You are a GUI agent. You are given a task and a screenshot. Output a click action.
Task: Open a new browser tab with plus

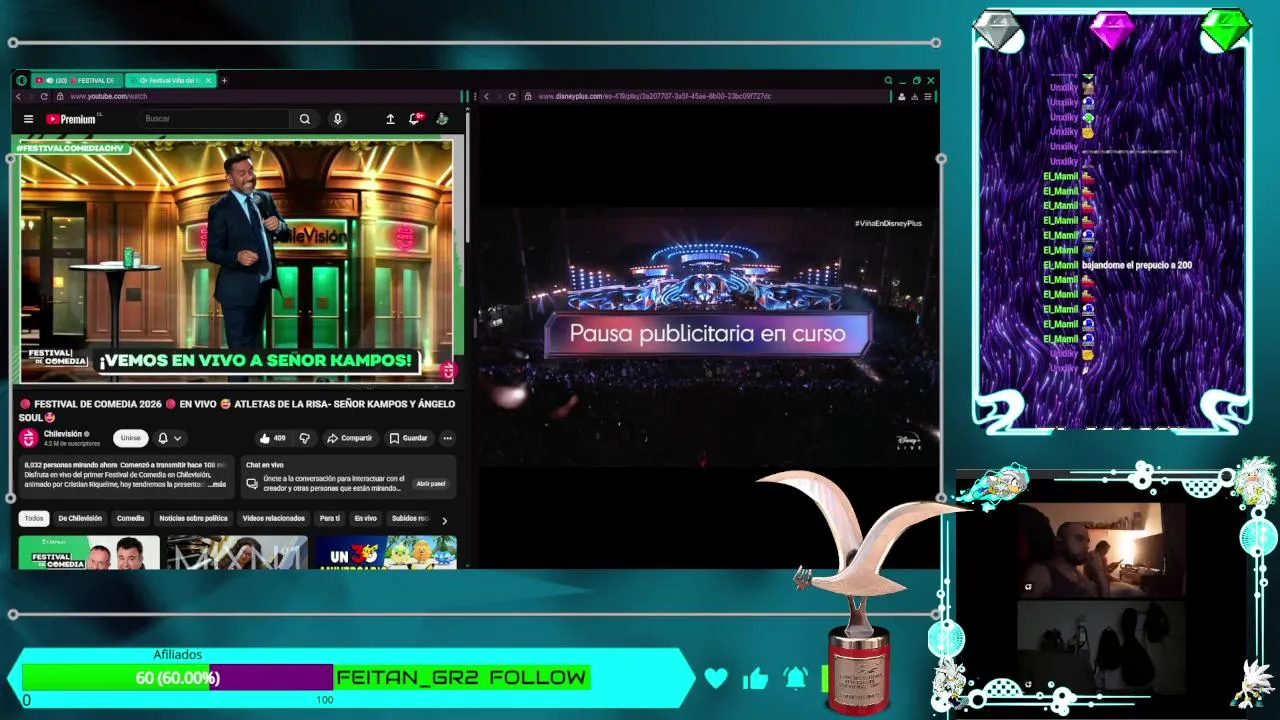pos(224,81)
